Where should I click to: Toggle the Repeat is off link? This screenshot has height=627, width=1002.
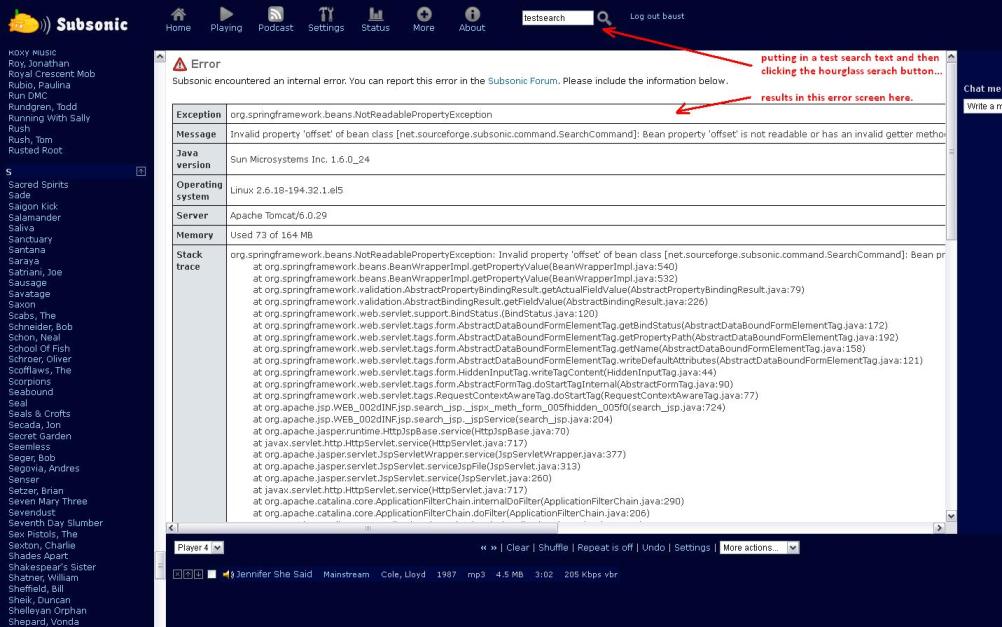(604, 548)
